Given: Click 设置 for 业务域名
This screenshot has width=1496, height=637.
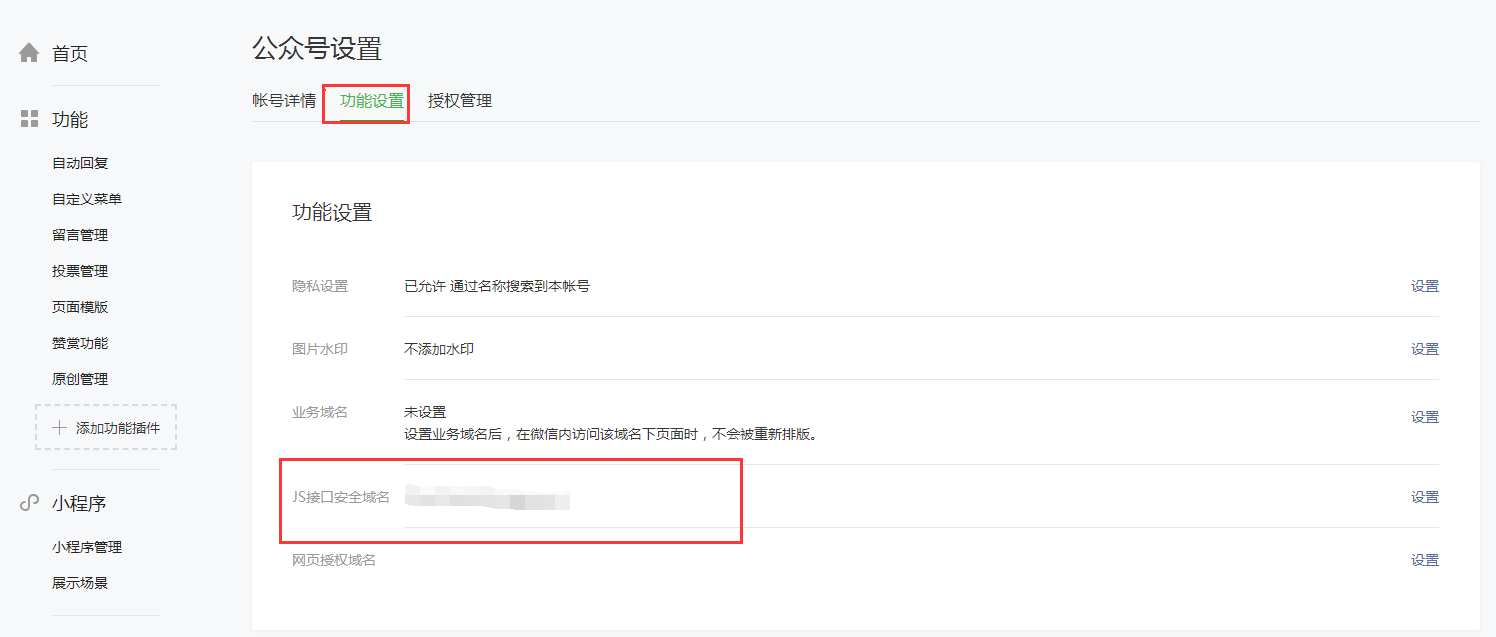Looking at the screenshot, I should [1425, 416].
